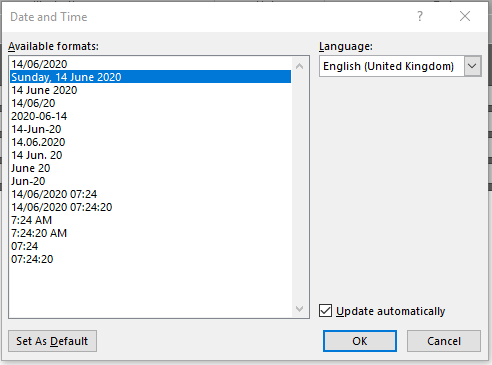Click the formats list scroll down arrow
The height and width of the screenshot is (365, 492).
(299, 309)
